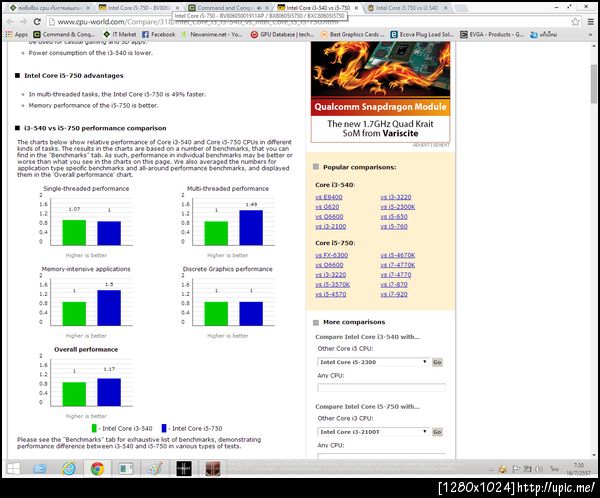
Task: Open the IT Market bookmark
Action: tap(120, 34)
